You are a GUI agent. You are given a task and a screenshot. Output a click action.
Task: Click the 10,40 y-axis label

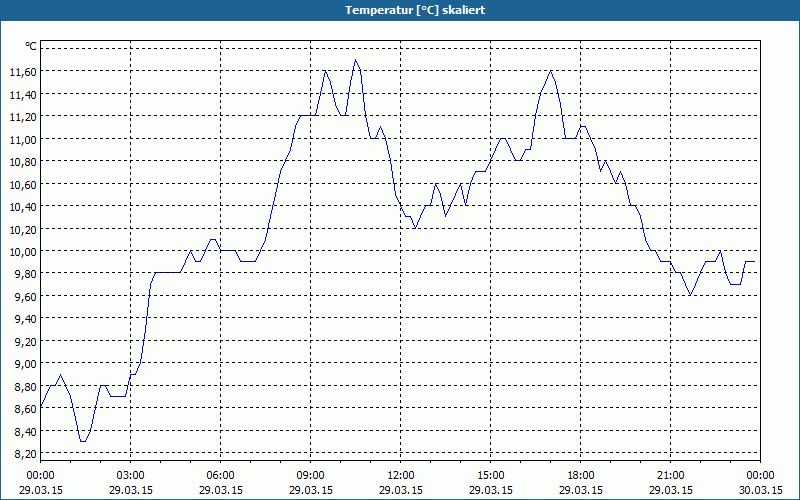23,207
